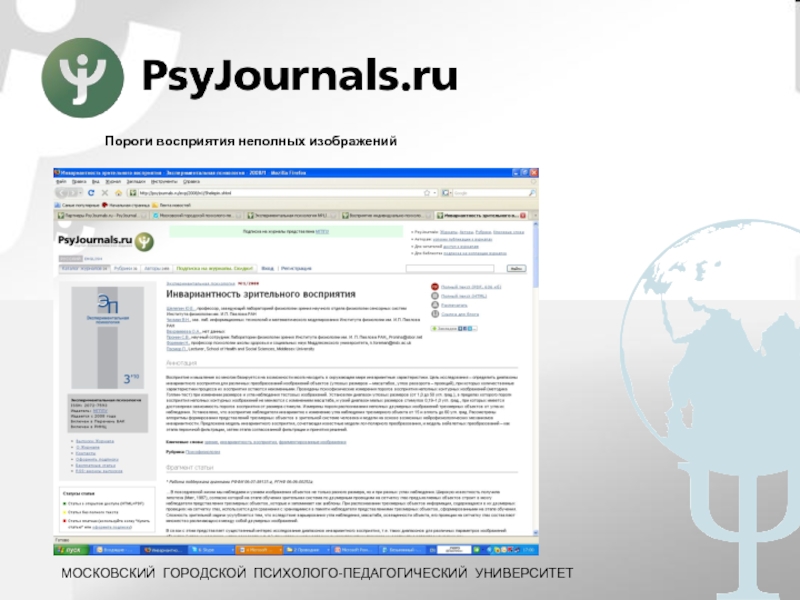Click the Выпуски журнала sidebar link
The image size is (800, 600).
tap(95, 441)
